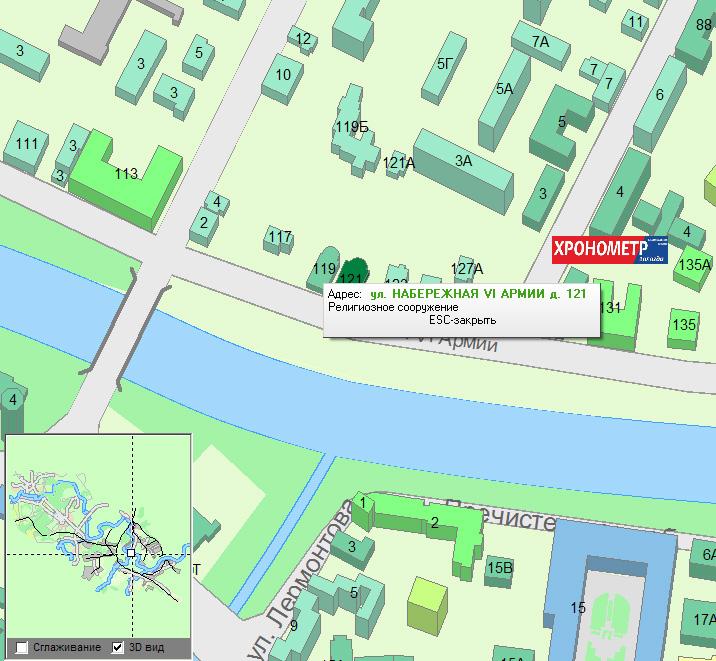Click building 7А on the map
This screenshot has height=661, width=716.
[540, 42]
